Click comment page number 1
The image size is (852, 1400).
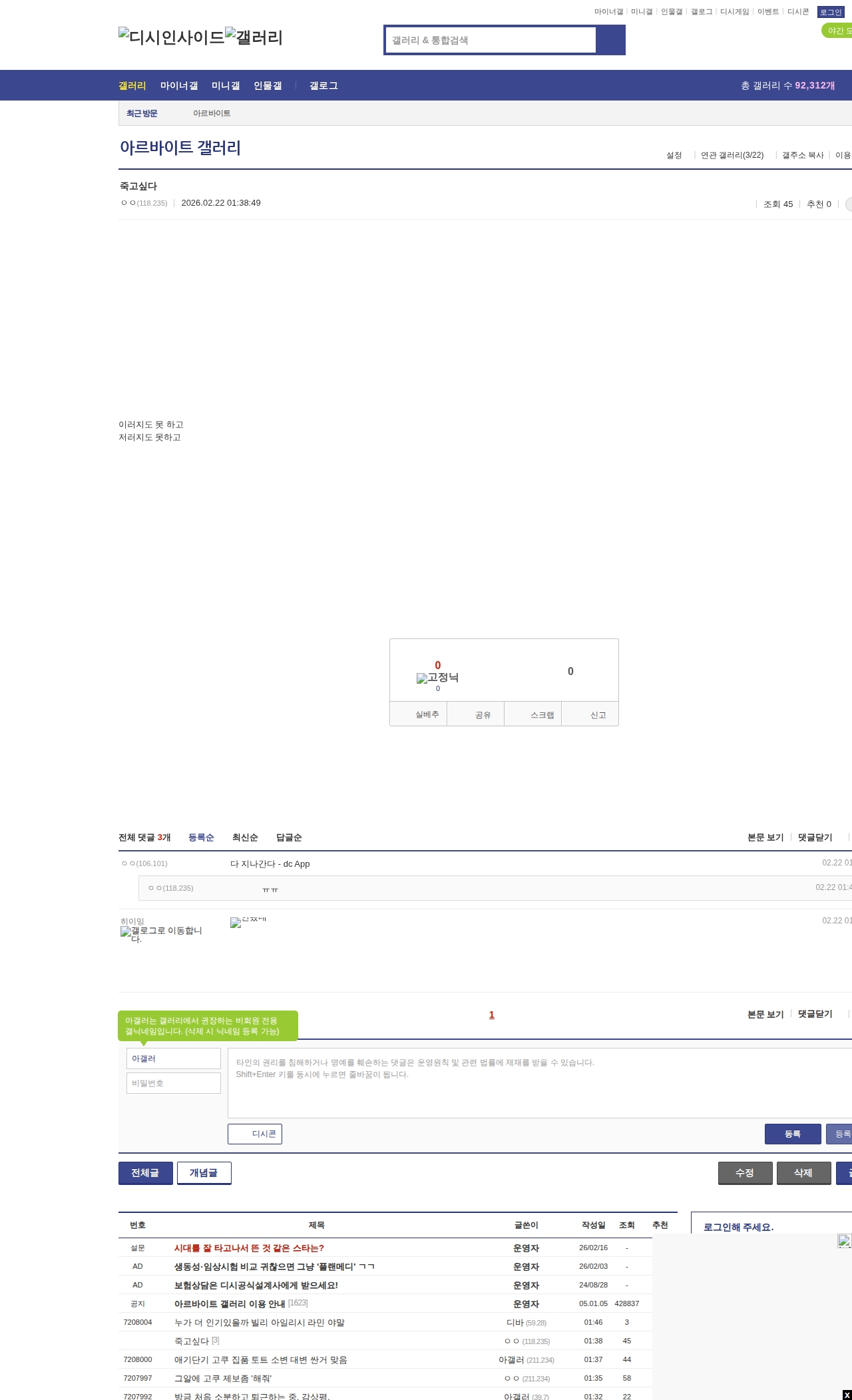click(x=492, y=1015)
